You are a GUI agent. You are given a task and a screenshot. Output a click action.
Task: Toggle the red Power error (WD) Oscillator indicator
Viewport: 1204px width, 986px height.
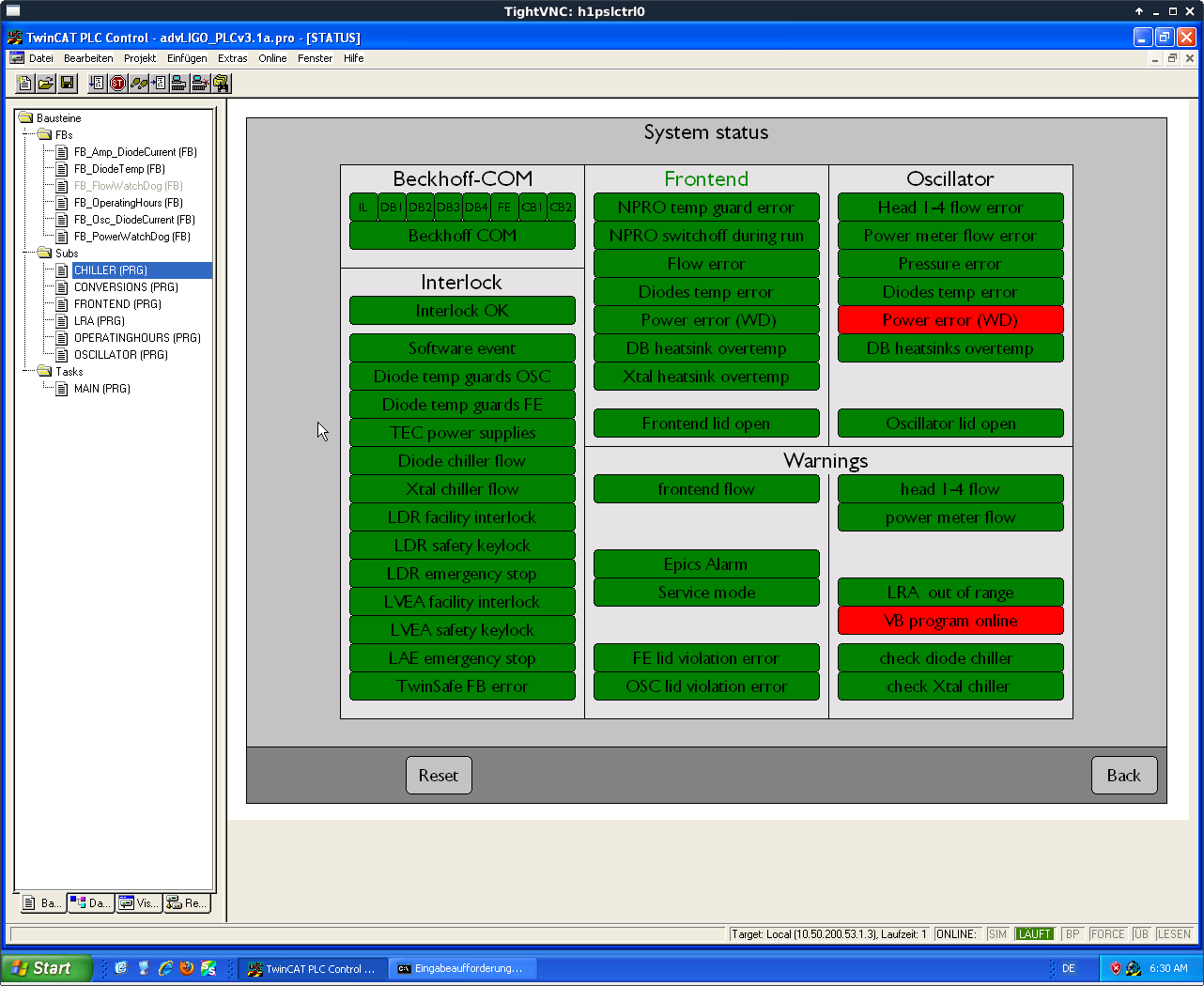coord(950,320)
